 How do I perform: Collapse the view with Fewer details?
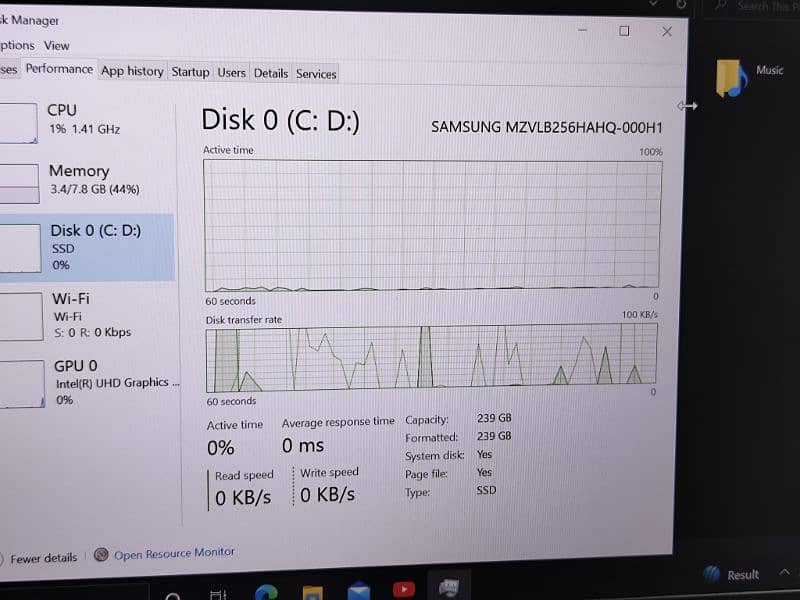[x=43, y=559]
